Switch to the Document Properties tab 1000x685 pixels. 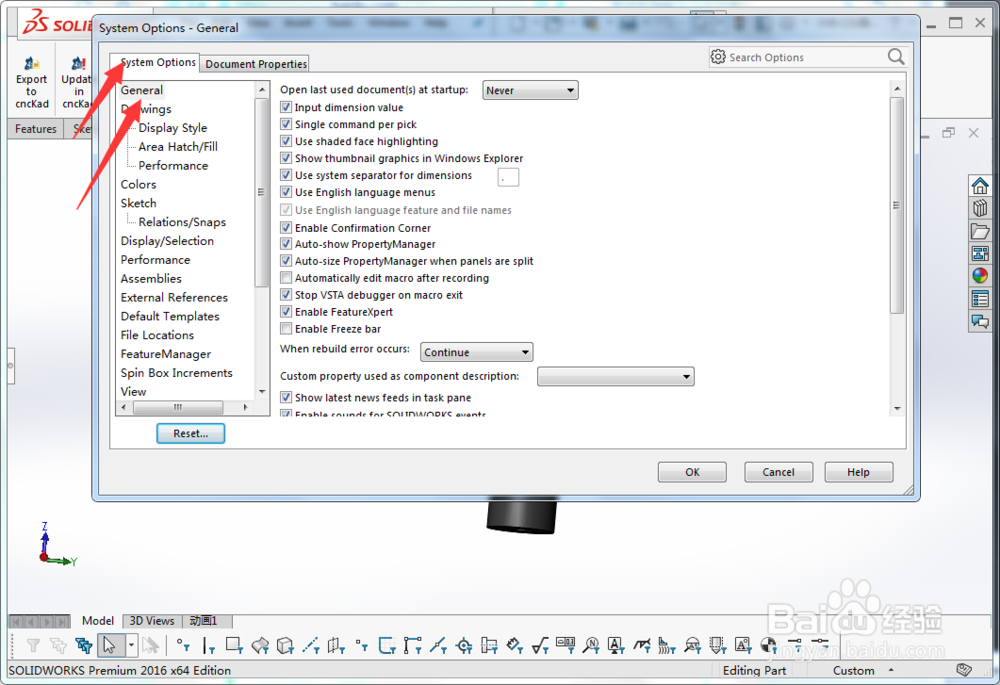[256, 64]
